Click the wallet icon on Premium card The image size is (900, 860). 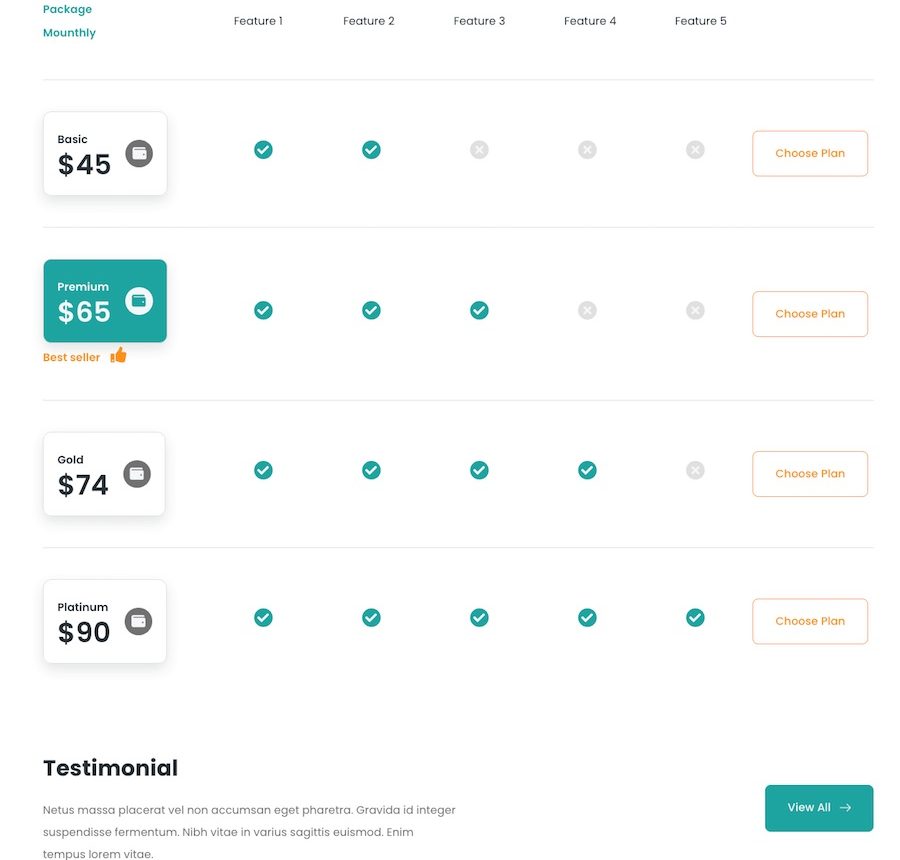click(139, 300)
